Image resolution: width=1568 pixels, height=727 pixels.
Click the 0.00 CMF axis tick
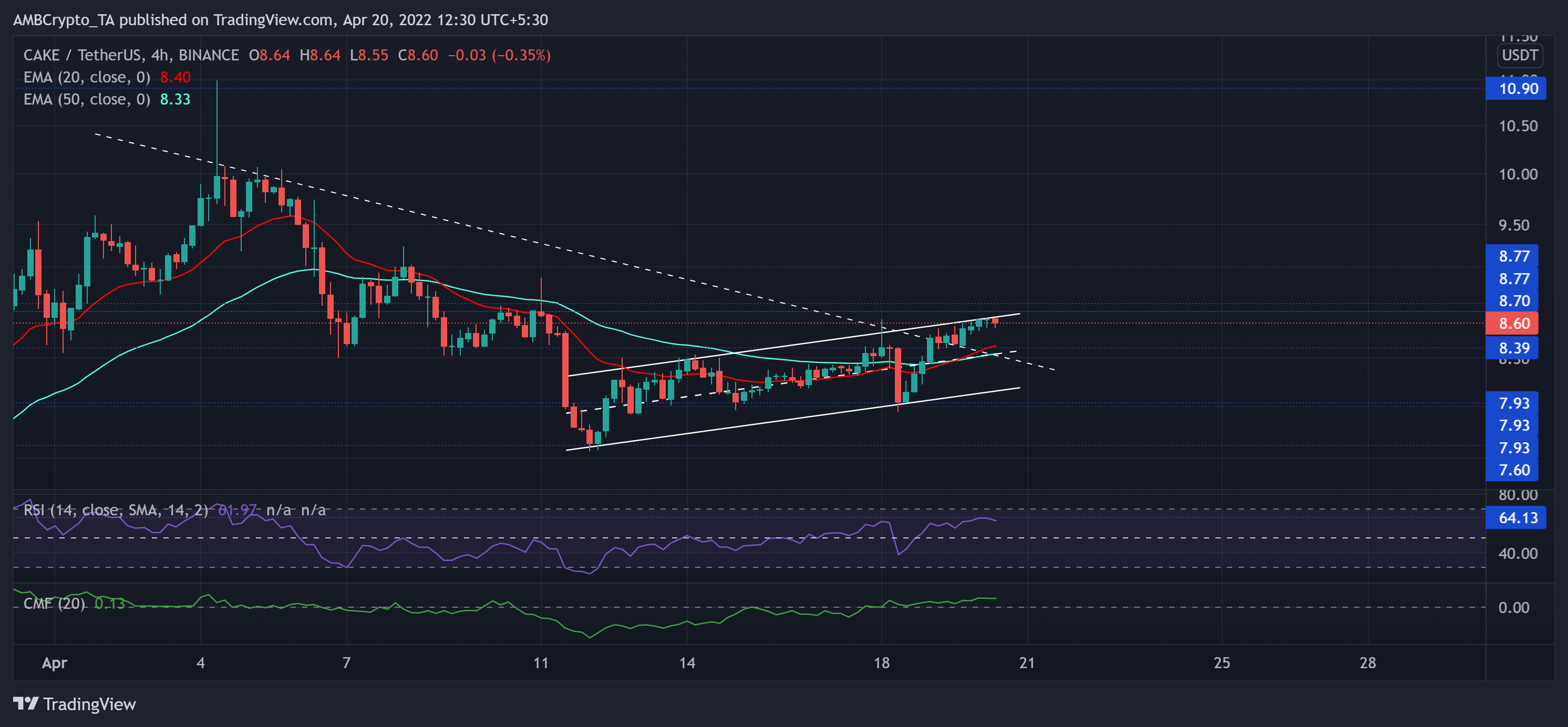coord(1514,607)
